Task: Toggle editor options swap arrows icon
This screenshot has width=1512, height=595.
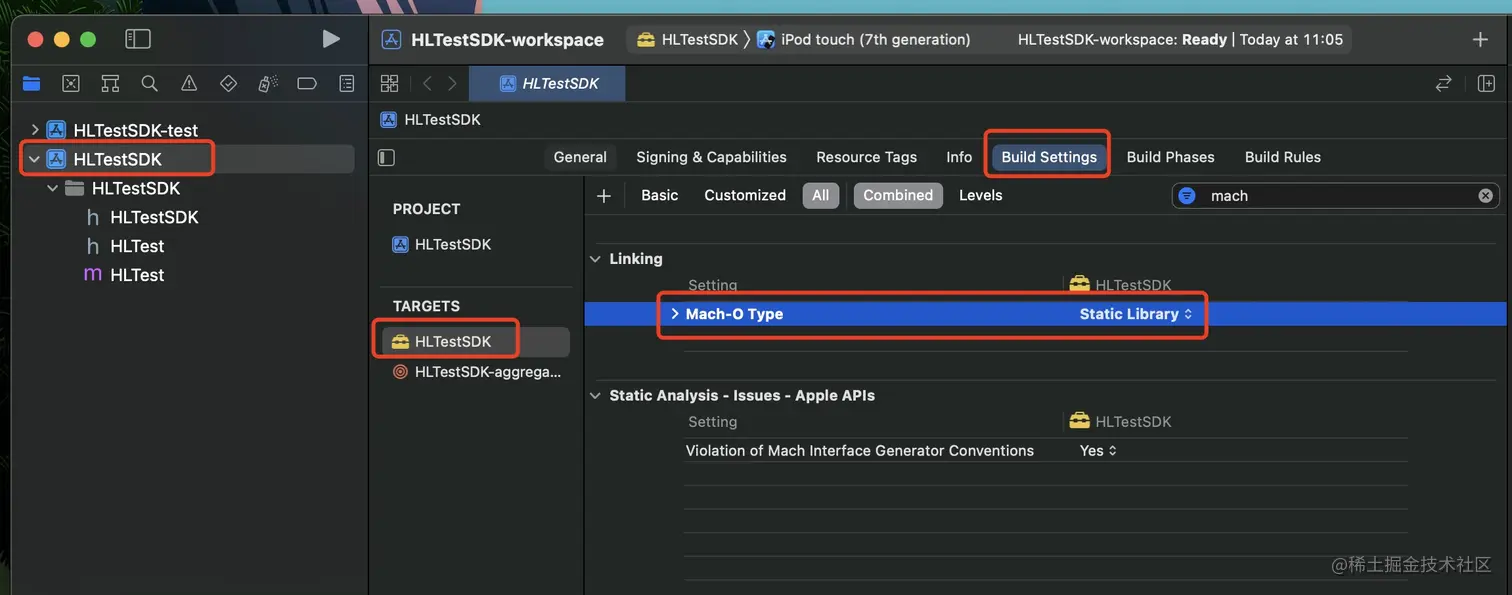Action: coord(1443,83)
